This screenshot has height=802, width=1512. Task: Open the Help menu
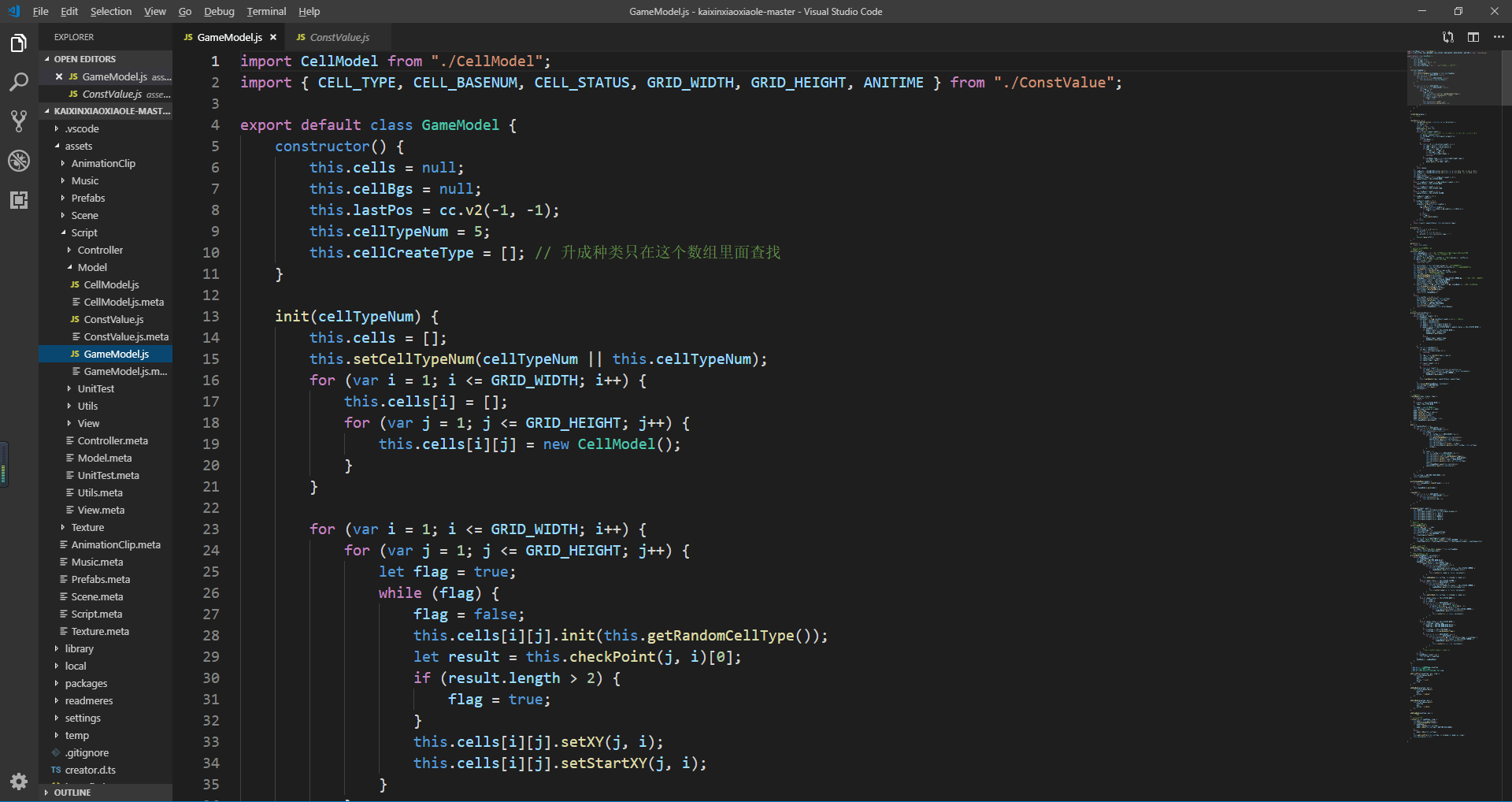click(x=309, y=11)
